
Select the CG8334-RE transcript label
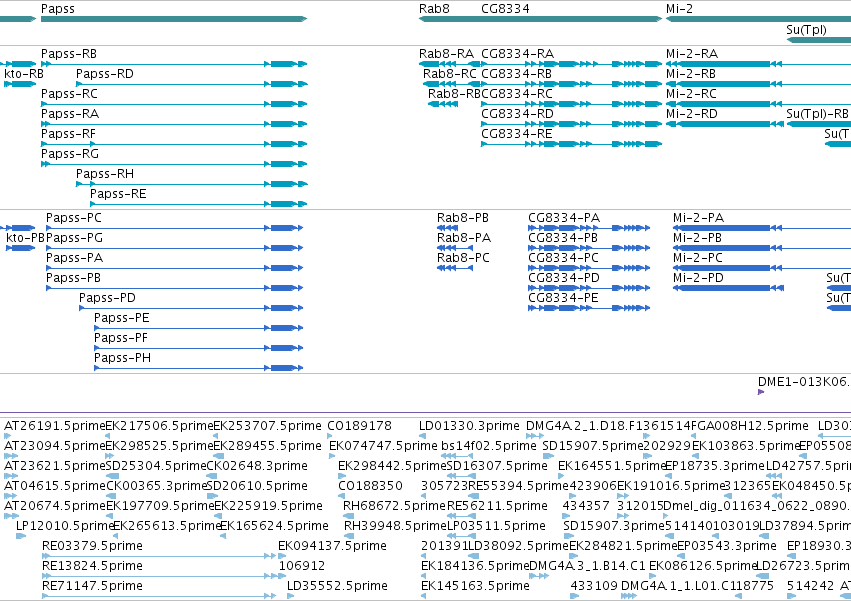point(517,134)
